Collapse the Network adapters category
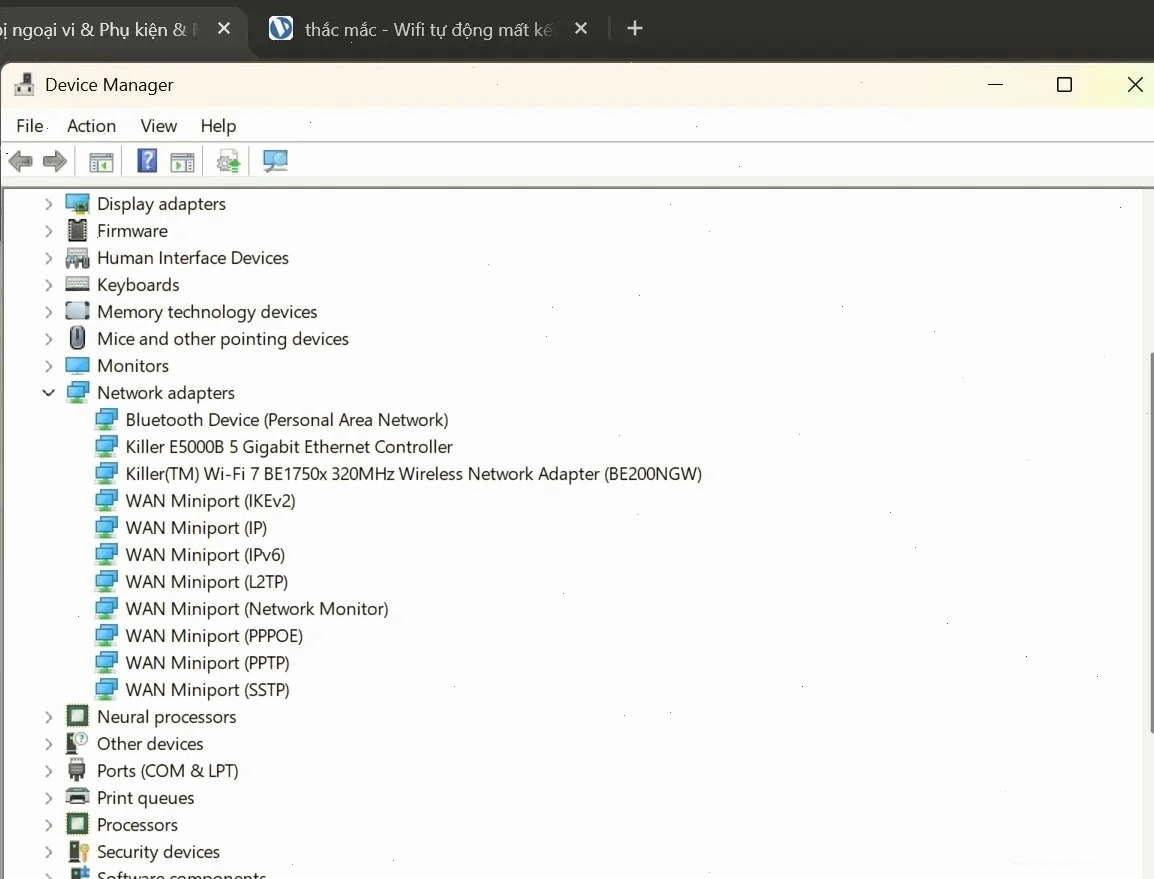The height and width of the screenshot is (879, 1154). pos(49,392)
